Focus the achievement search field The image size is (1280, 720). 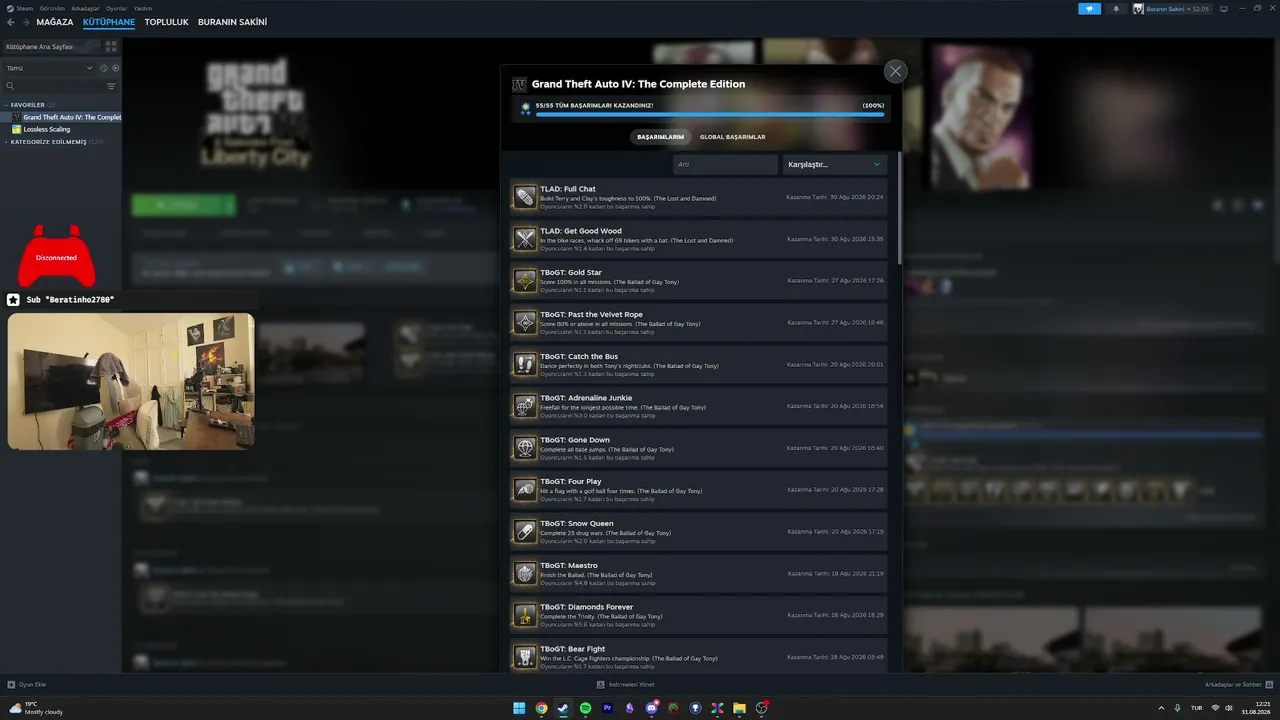tap(725, 164)
